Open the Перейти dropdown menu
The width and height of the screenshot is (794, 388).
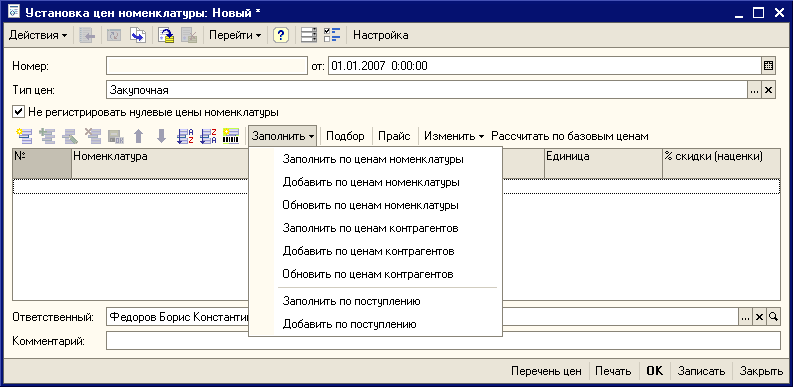click(235, 35)
